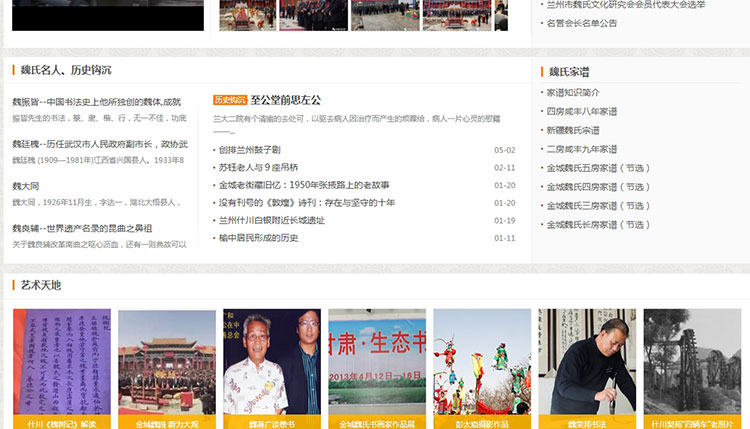The height and width of the screenshot is (429, 750).
Task: Open the 金城魏园 temple photo thumbnail
Action: click(166, 361)
